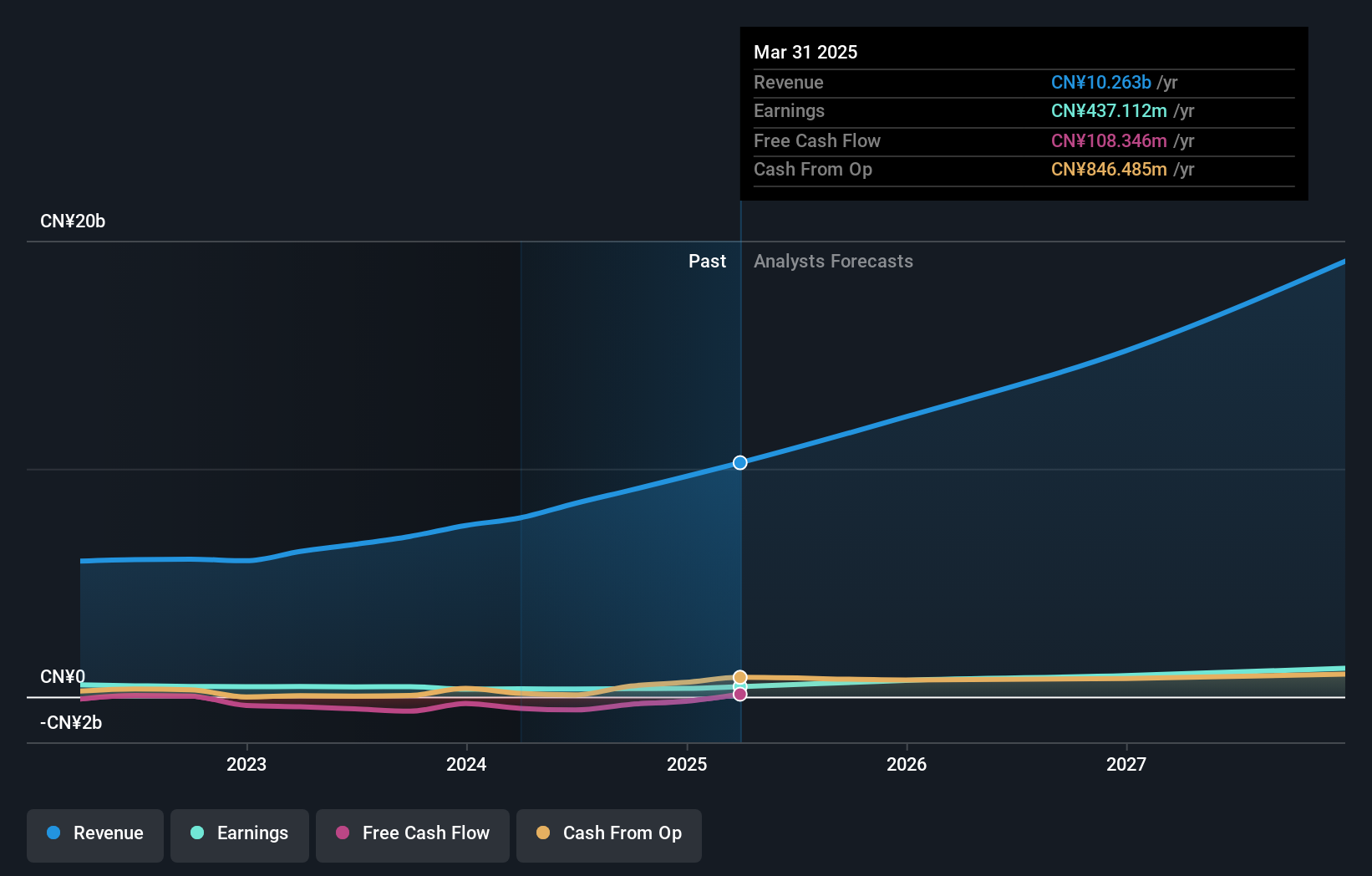The image size is (1372, 876).
Task: Click the Analysts Forecasts label
Action: (x=833, y=262)
